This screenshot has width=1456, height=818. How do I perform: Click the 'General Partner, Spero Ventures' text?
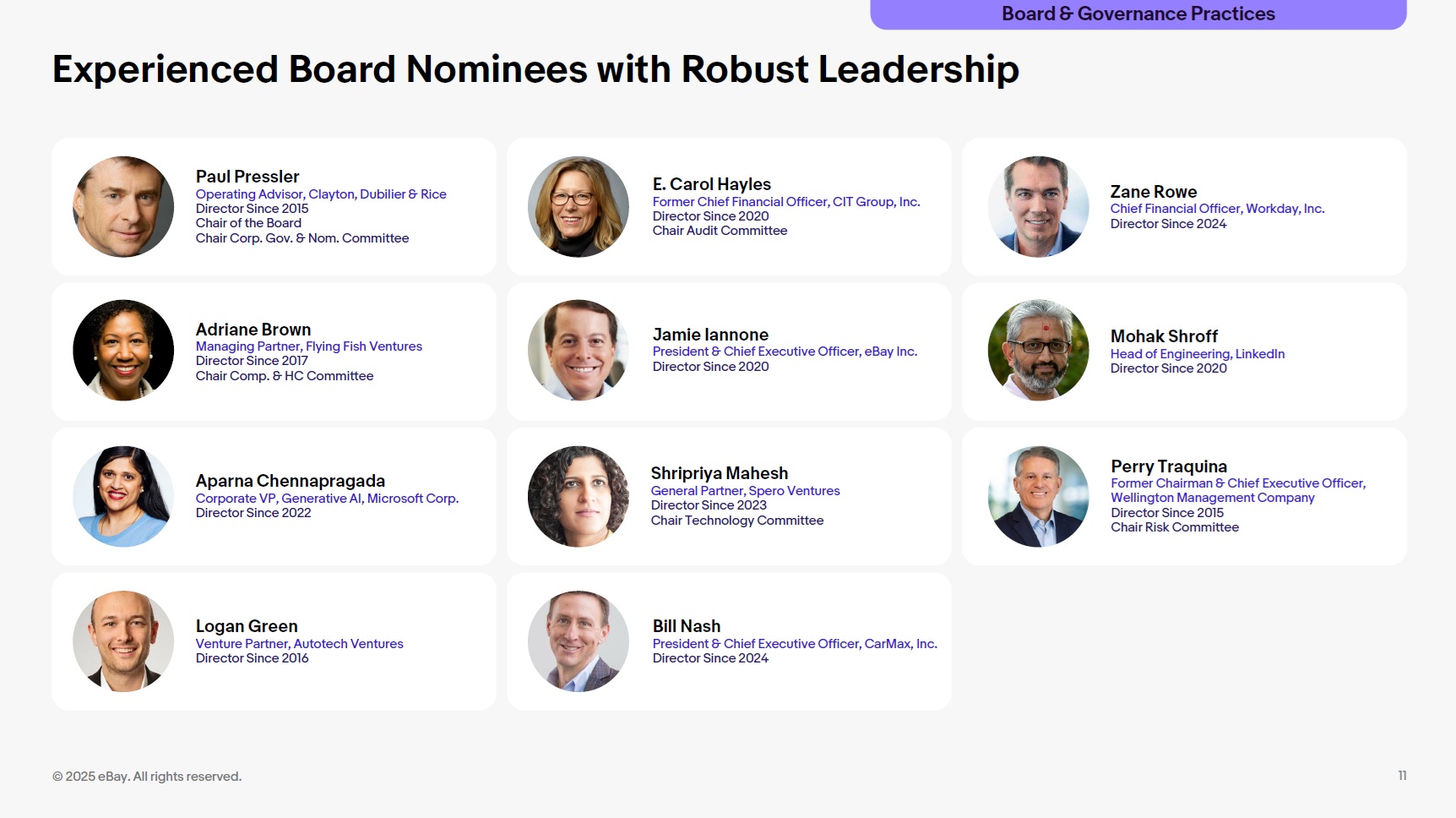pos(745,491)
